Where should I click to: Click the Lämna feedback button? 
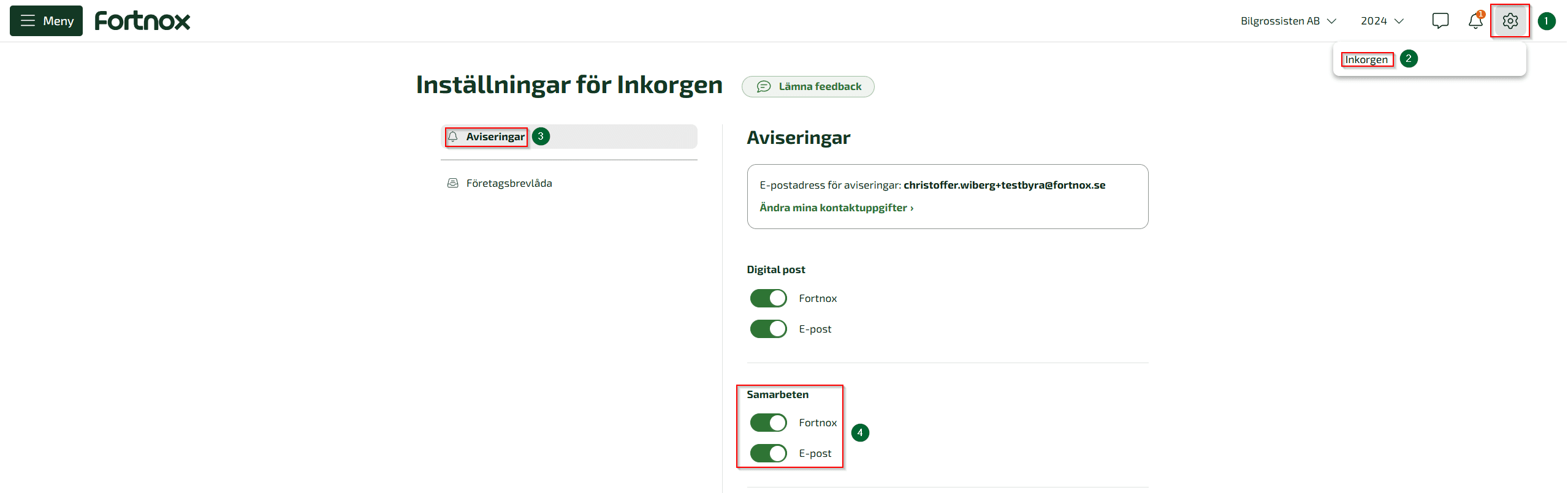808,86
